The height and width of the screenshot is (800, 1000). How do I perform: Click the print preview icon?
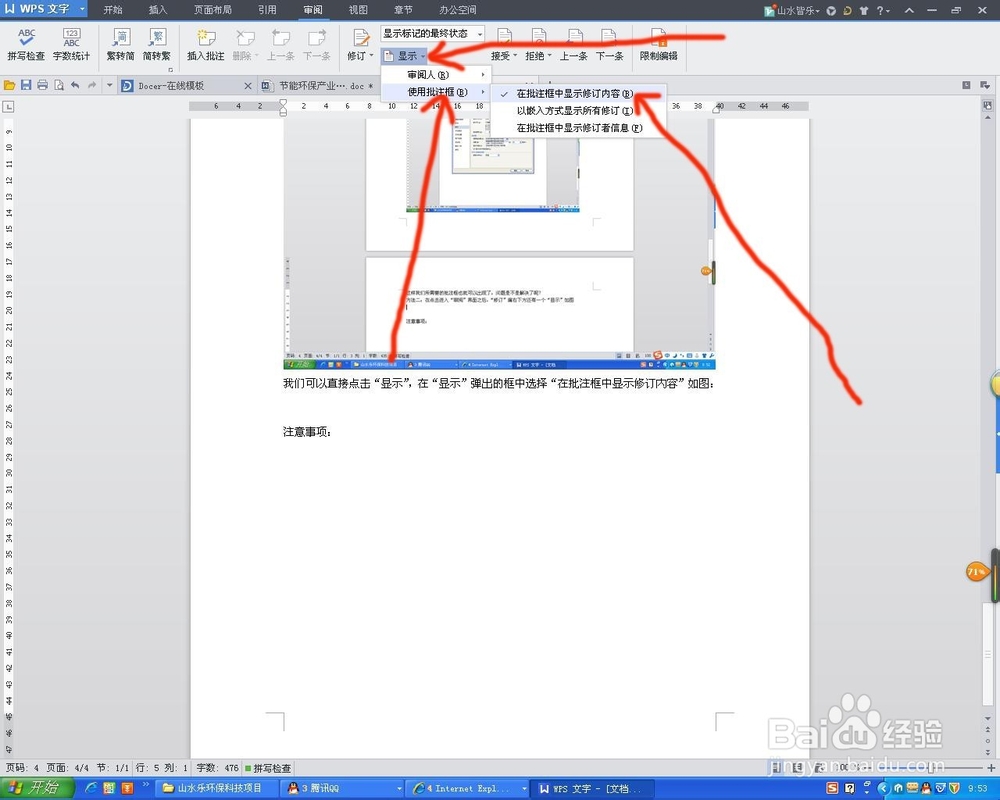(x=59, y=85)
